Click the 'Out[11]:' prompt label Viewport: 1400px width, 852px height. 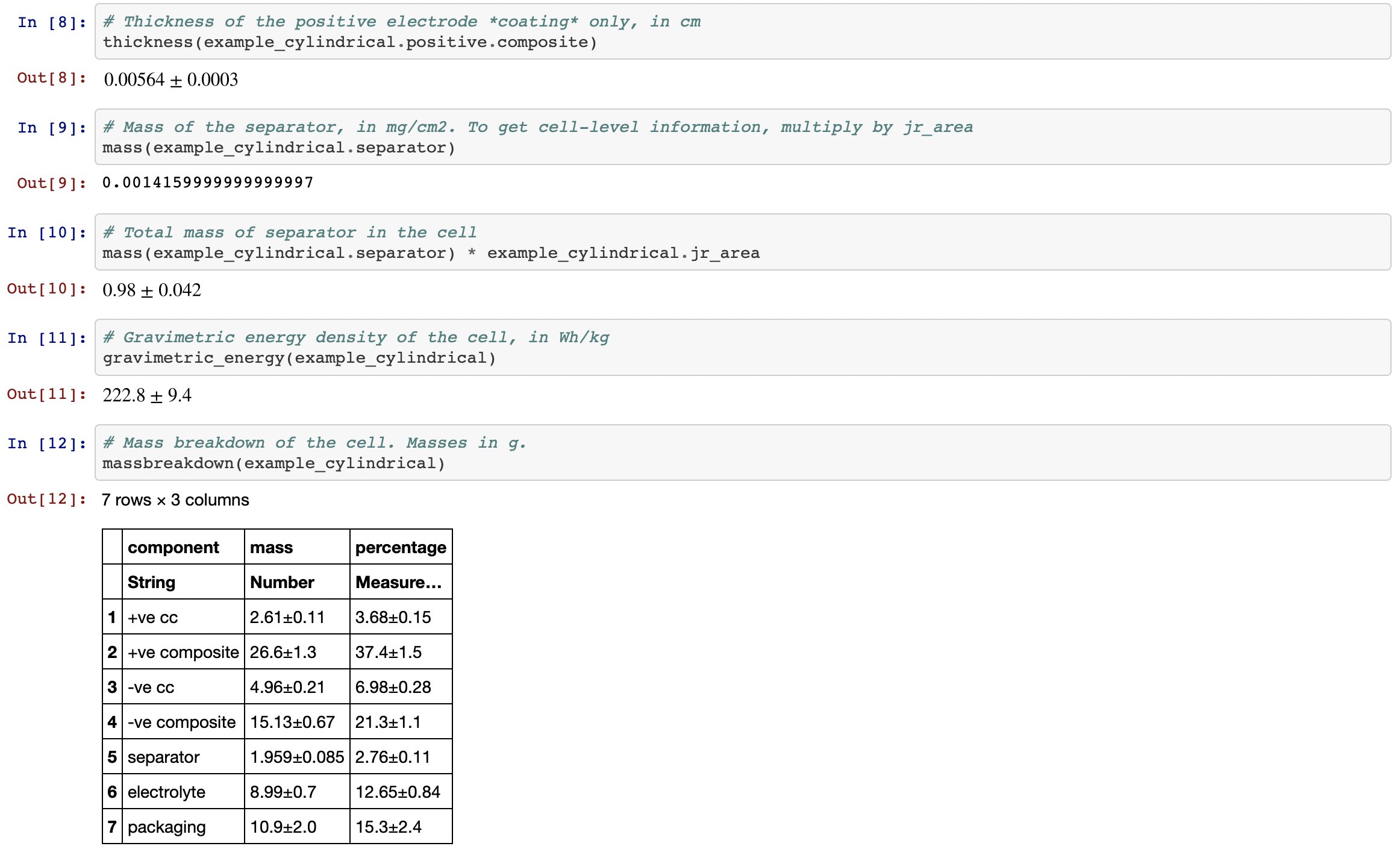tap(47, 394)
